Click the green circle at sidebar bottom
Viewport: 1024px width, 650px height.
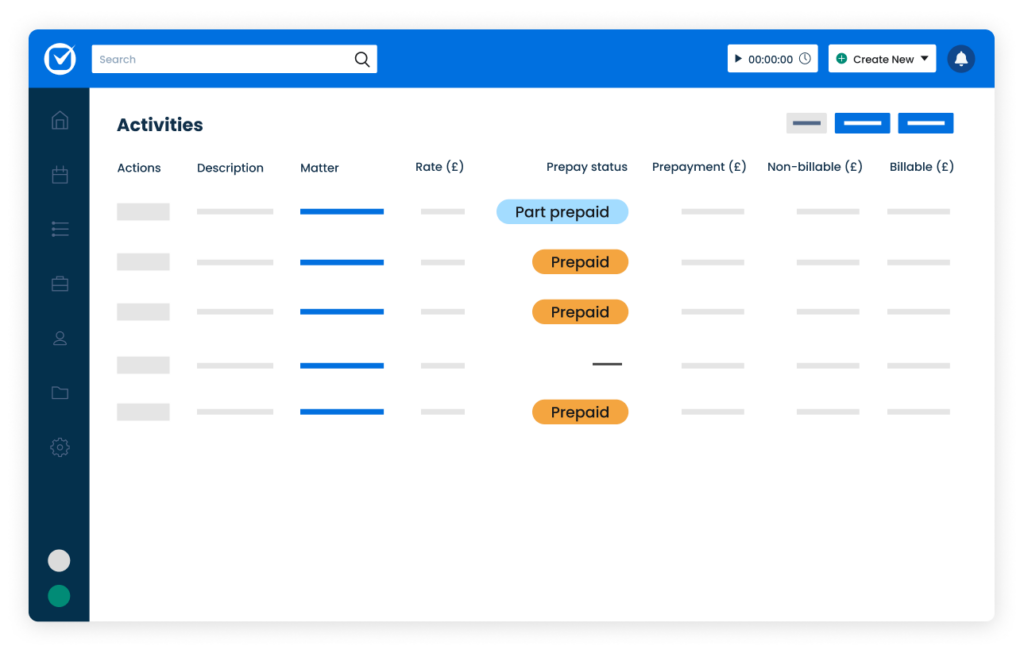click(x=59, y=596)
